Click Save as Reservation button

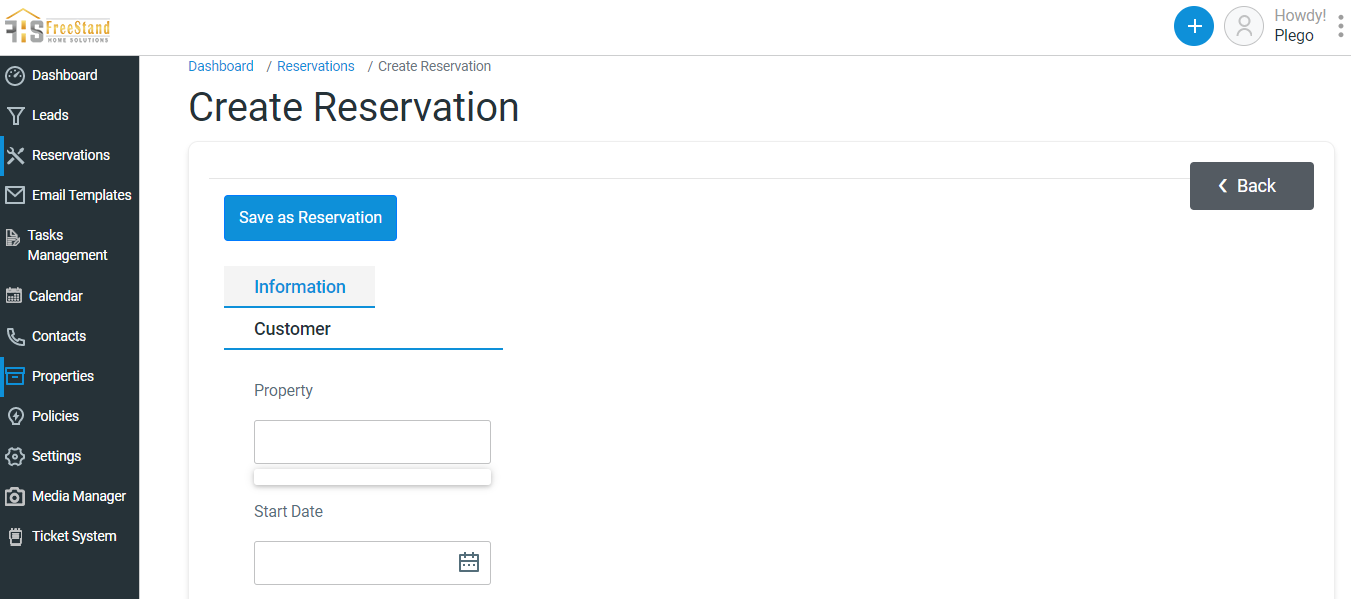coord(310,218)
